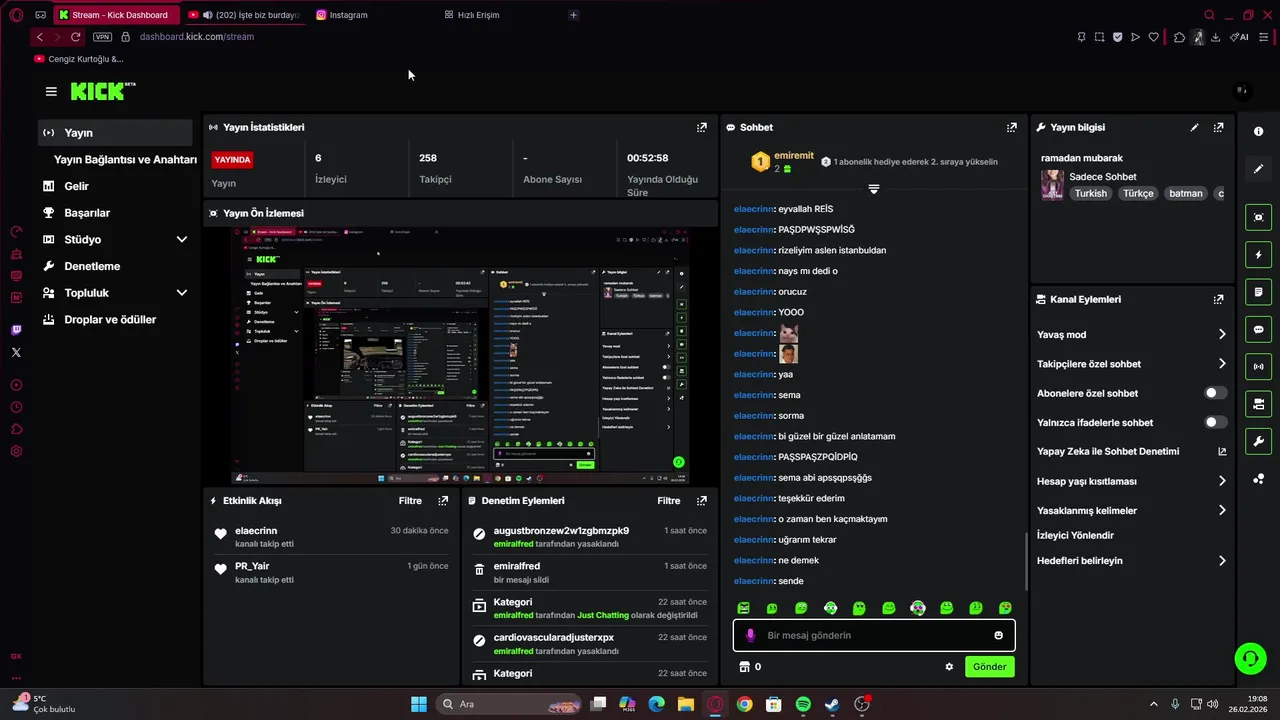Toggle Abonelere özel sohbet switch
Viewport: 1280px width, 720px height.
1216,393
